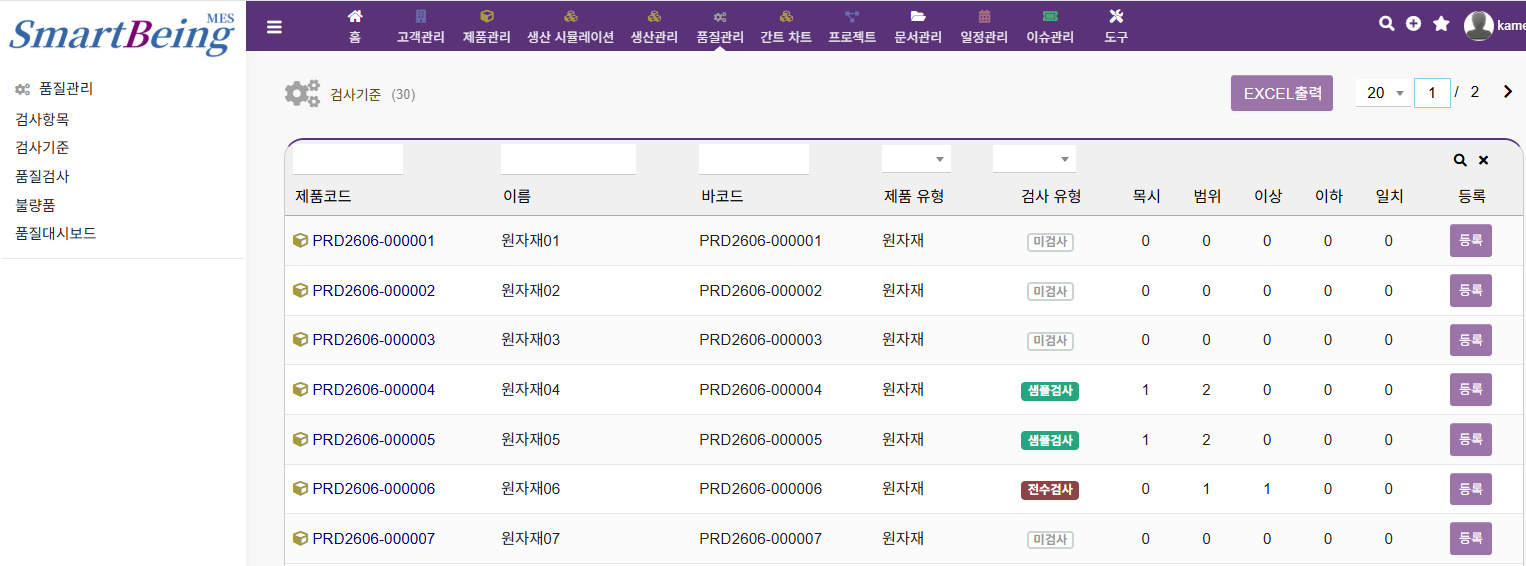Click 미검사 badge for 원자재01

pyautogui.click(x=1050, y=242)
